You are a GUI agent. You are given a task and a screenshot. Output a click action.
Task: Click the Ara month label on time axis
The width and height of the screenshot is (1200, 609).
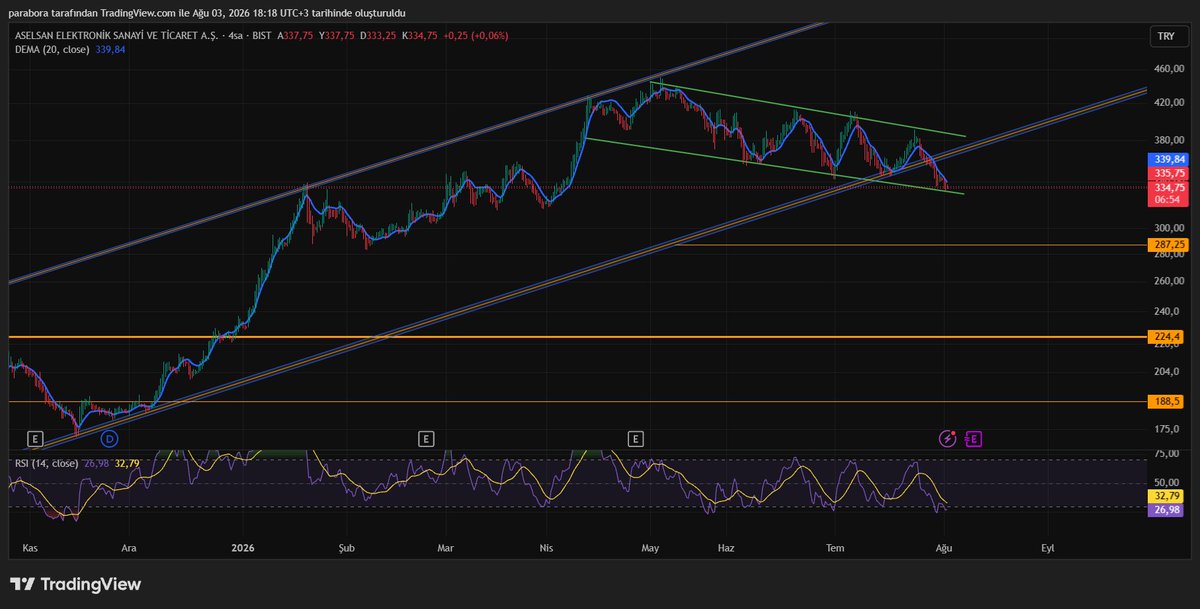point(128,548)
